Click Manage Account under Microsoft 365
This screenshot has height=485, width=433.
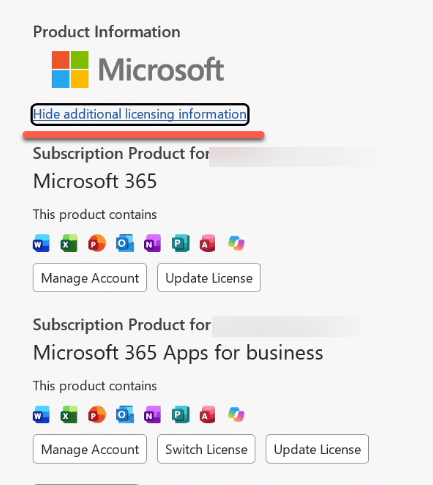[x=90, y=278]
